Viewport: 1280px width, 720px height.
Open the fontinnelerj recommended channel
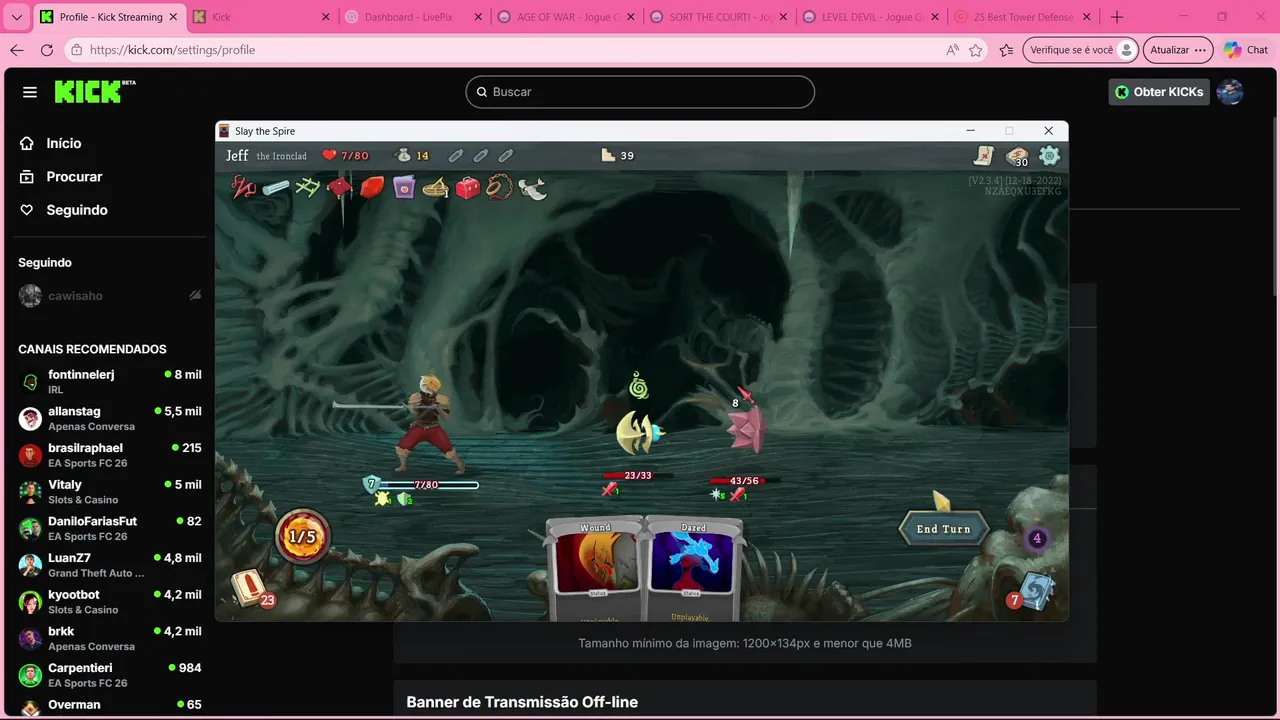coord(110,381)
